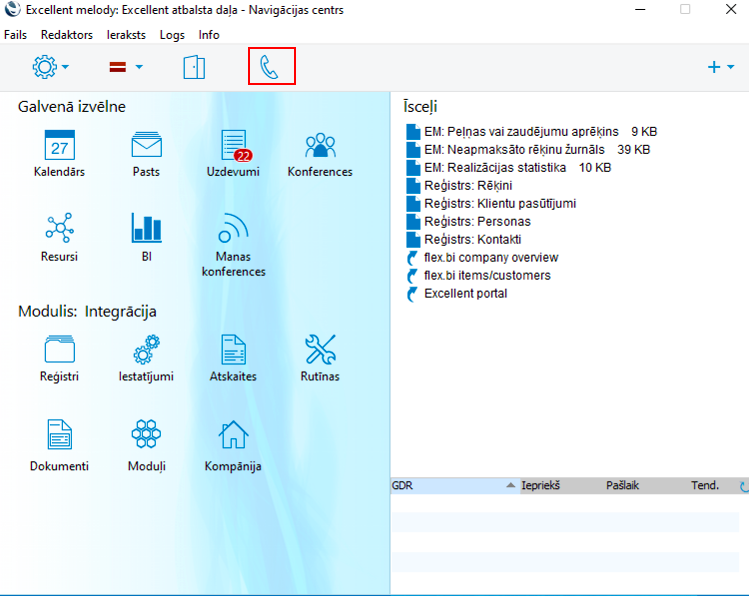Open the Rutīnas tools icon
Screen dimensions: 749x596
pos(320,351)
